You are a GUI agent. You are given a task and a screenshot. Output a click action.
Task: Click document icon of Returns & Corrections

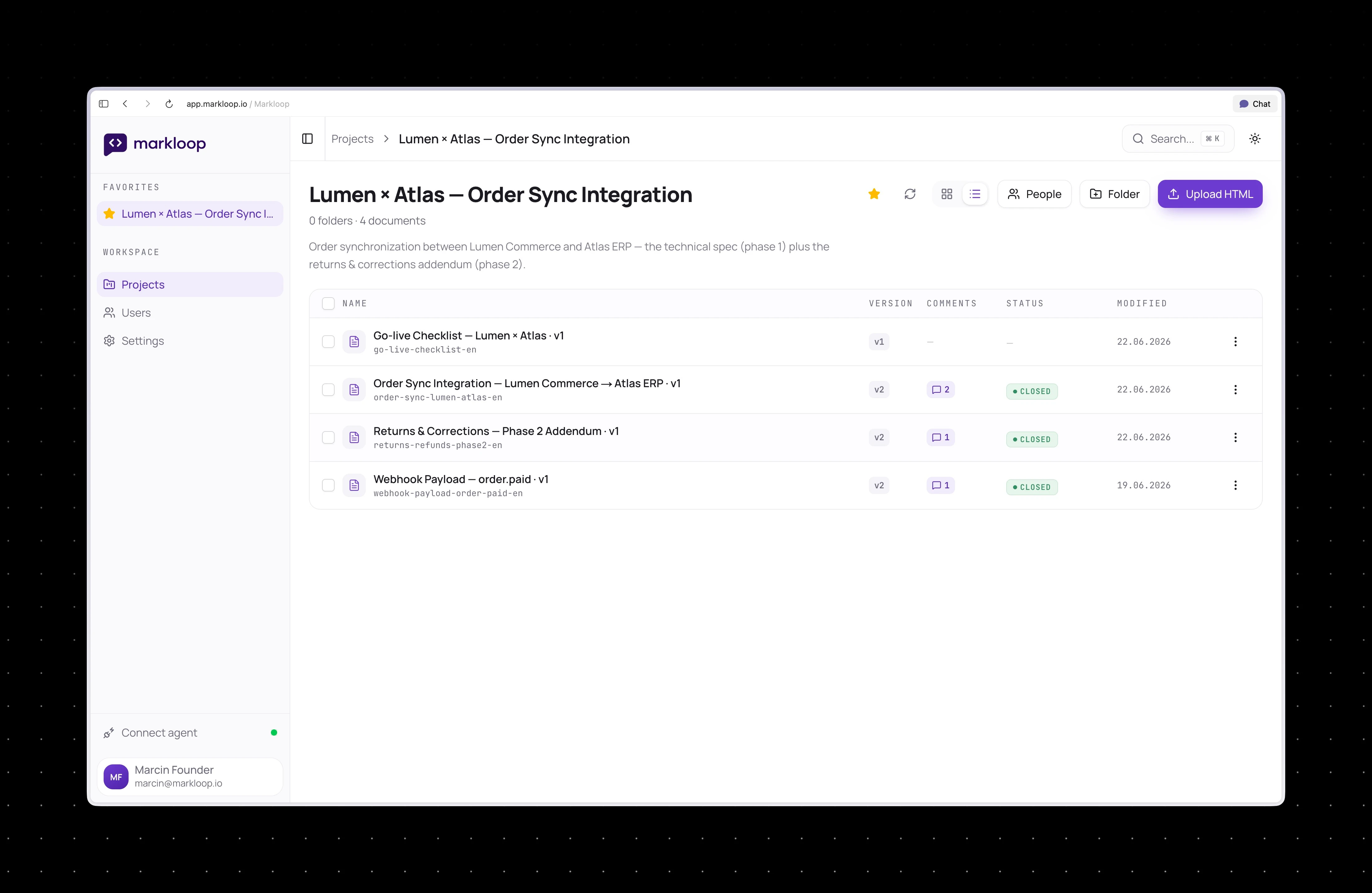click(x=354, y=437)
